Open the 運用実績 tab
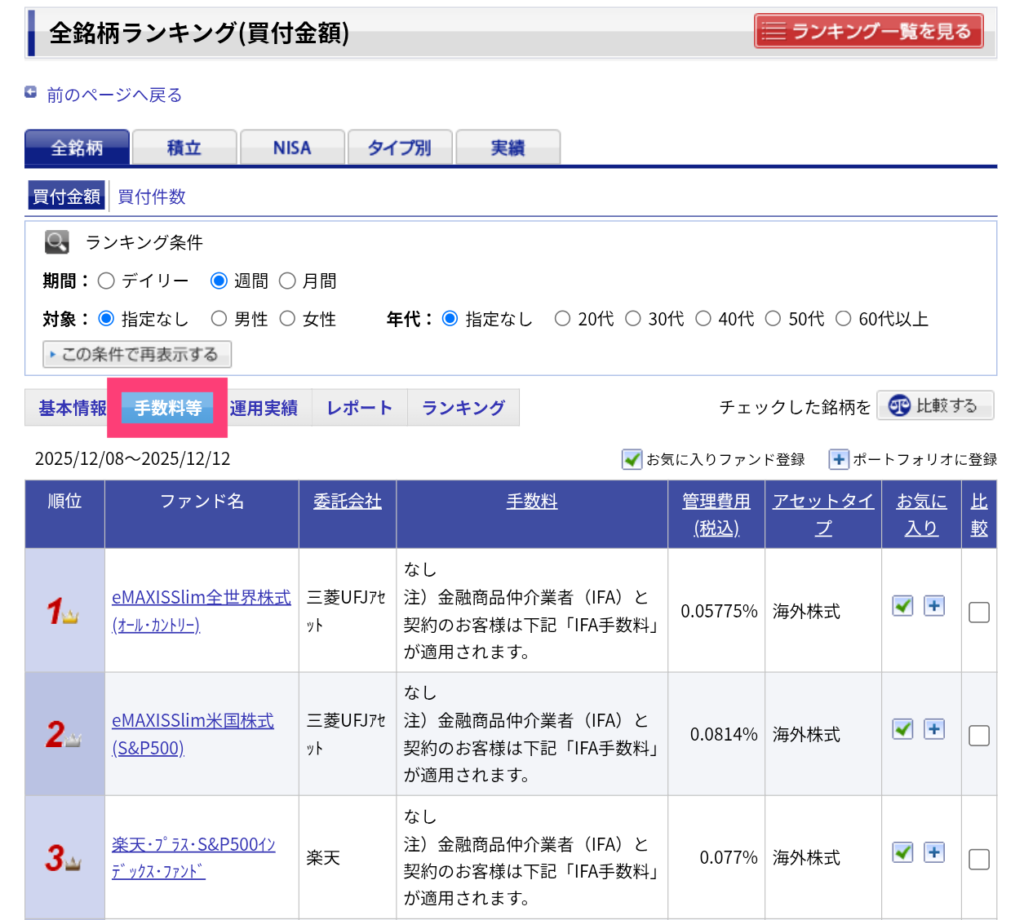The height and width of the screenshot is (920, 1024). tap(263, 408)
